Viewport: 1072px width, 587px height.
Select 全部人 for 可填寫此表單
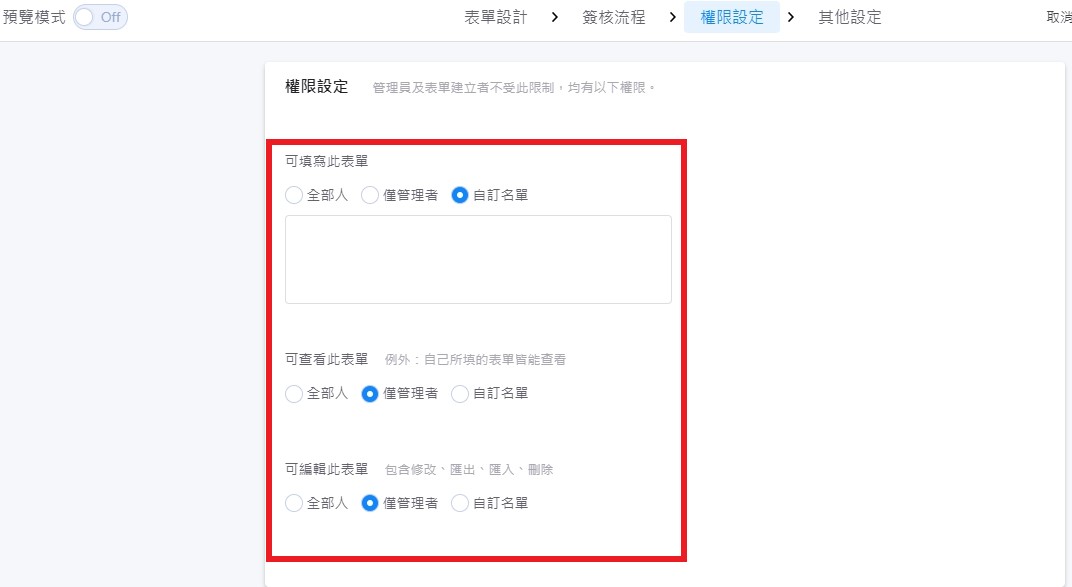coord(294,195)
